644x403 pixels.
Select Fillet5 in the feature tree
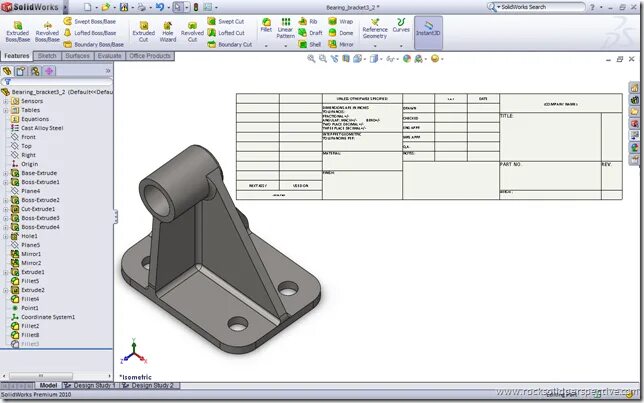[x=25, y=281]
